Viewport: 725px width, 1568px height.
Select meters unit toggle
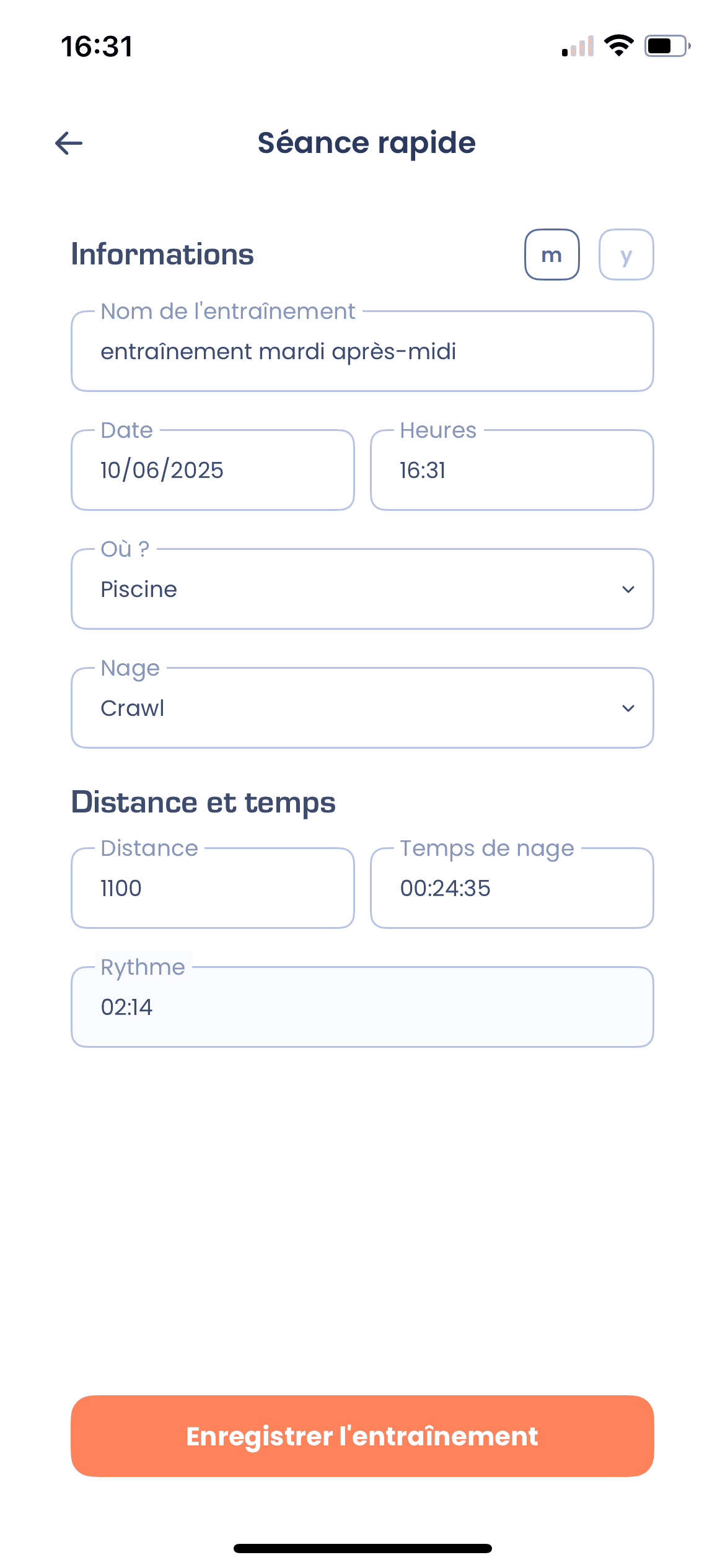pos(551,255)
